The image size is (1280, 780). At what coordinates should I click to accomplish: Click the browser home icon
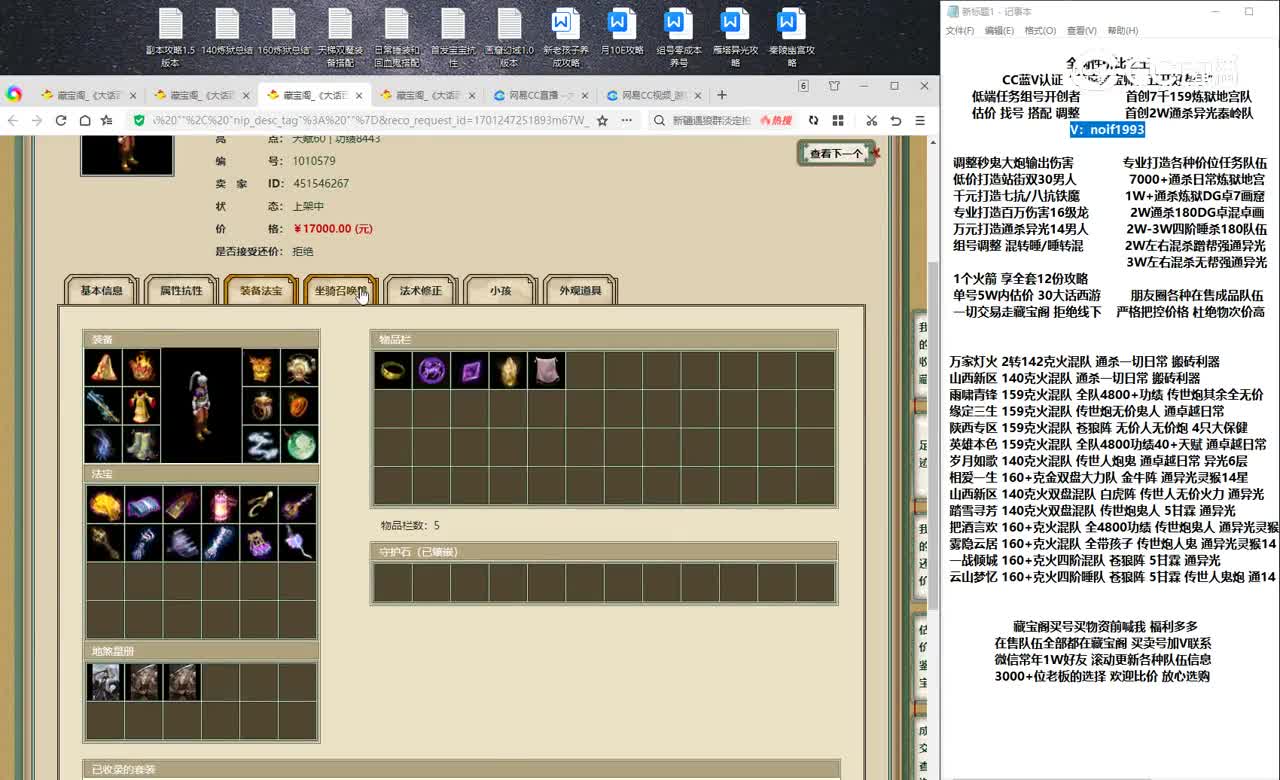point(85,120)
